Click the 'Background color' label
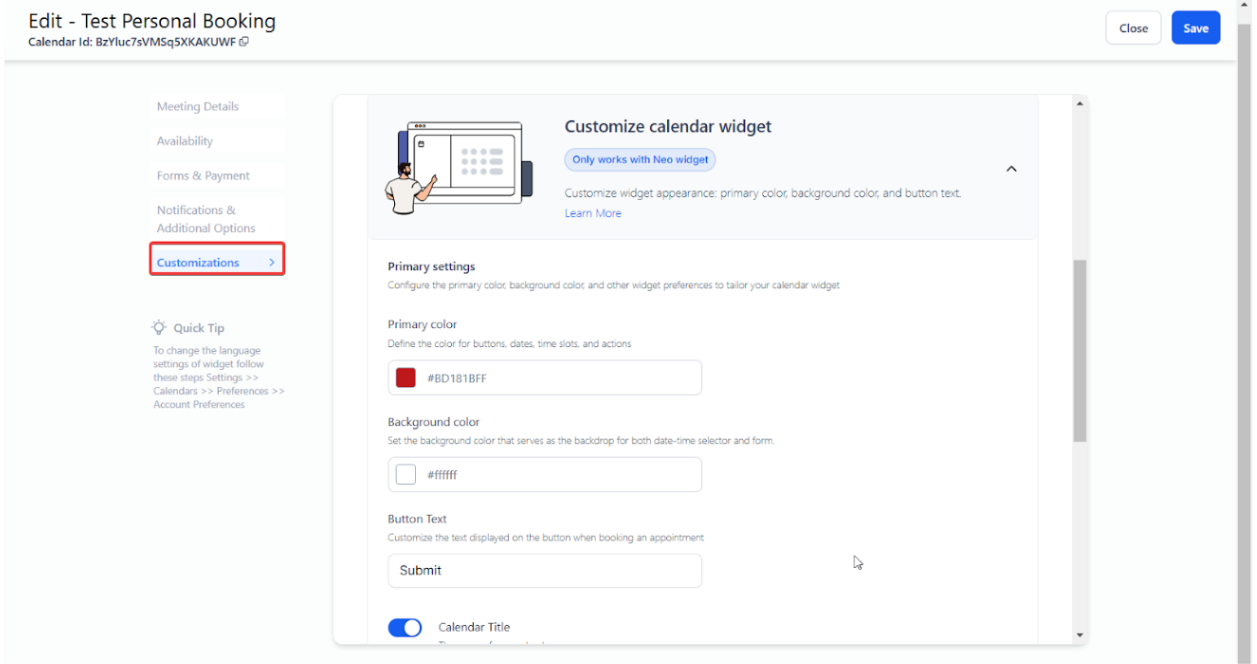This screenshot has height=664, width=1257. 434,422
